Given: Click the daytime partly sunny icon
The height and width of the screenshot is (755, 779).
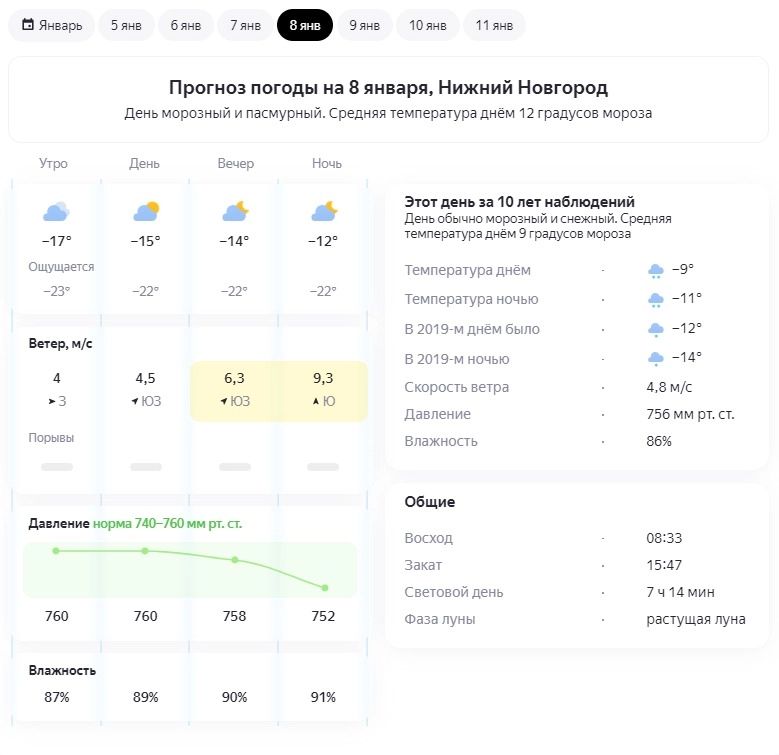Looking at the screenshot, I should click(x=145, y=211).
